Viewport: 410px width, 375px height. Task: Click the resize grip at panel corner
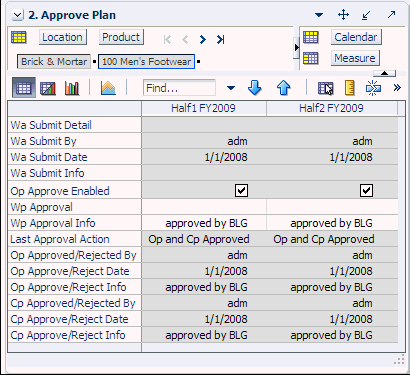[399, 360]
